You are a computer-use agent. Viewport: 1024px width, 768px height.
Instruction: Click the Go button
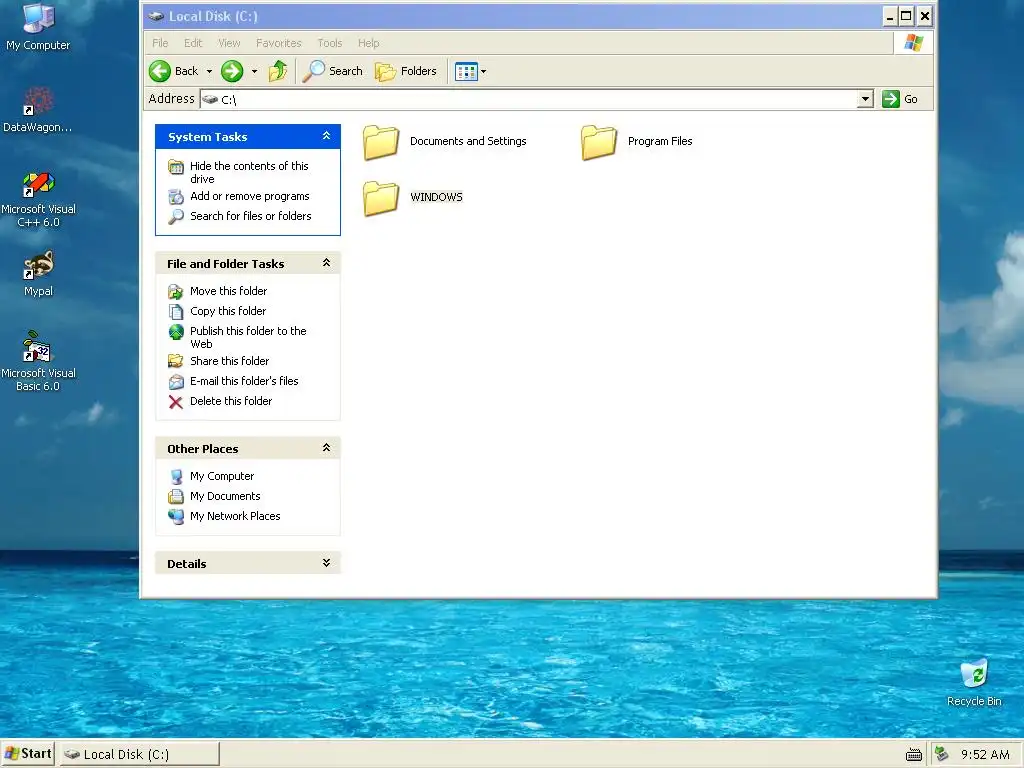click(900, 99)
